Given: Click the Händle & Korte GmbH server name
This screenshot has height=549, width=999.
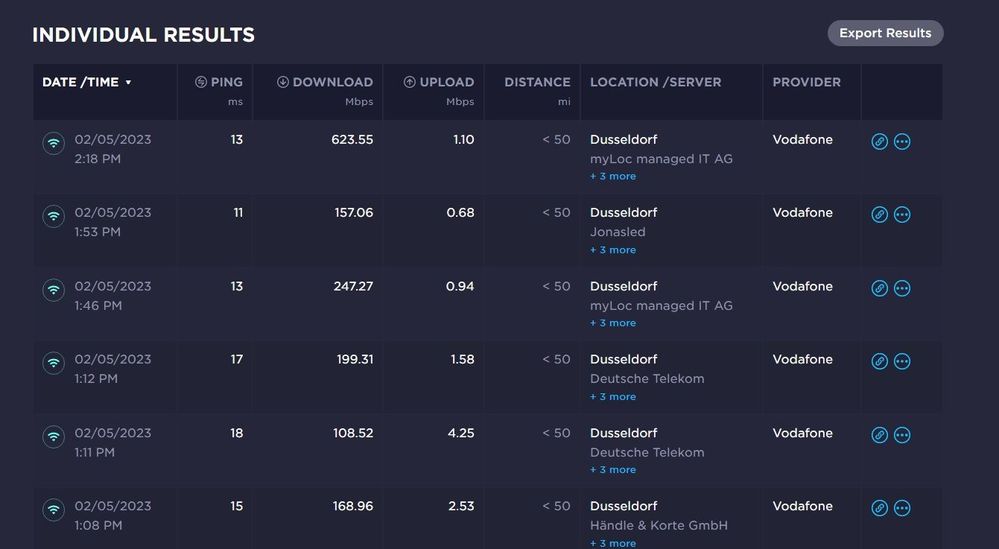Looking at the screenshot, I should [x=659, y=525].
